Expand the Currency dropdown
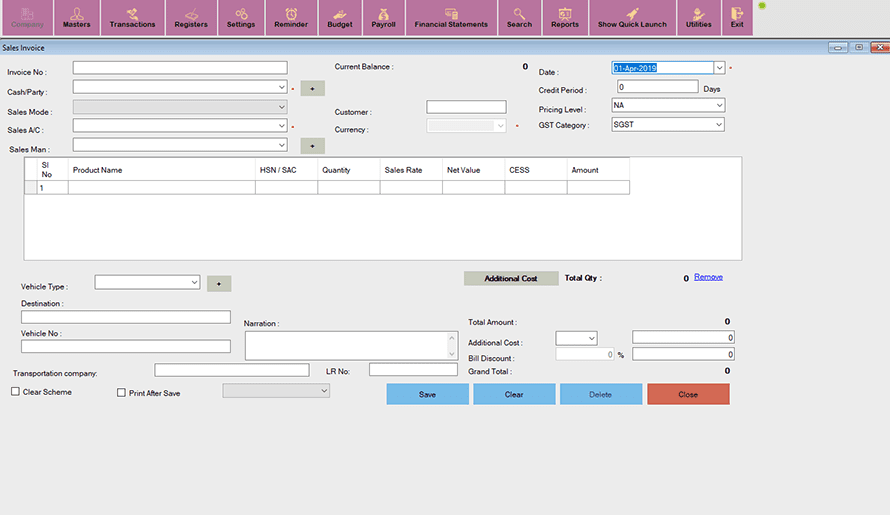The image size is (890, 515). coord(500,126)
